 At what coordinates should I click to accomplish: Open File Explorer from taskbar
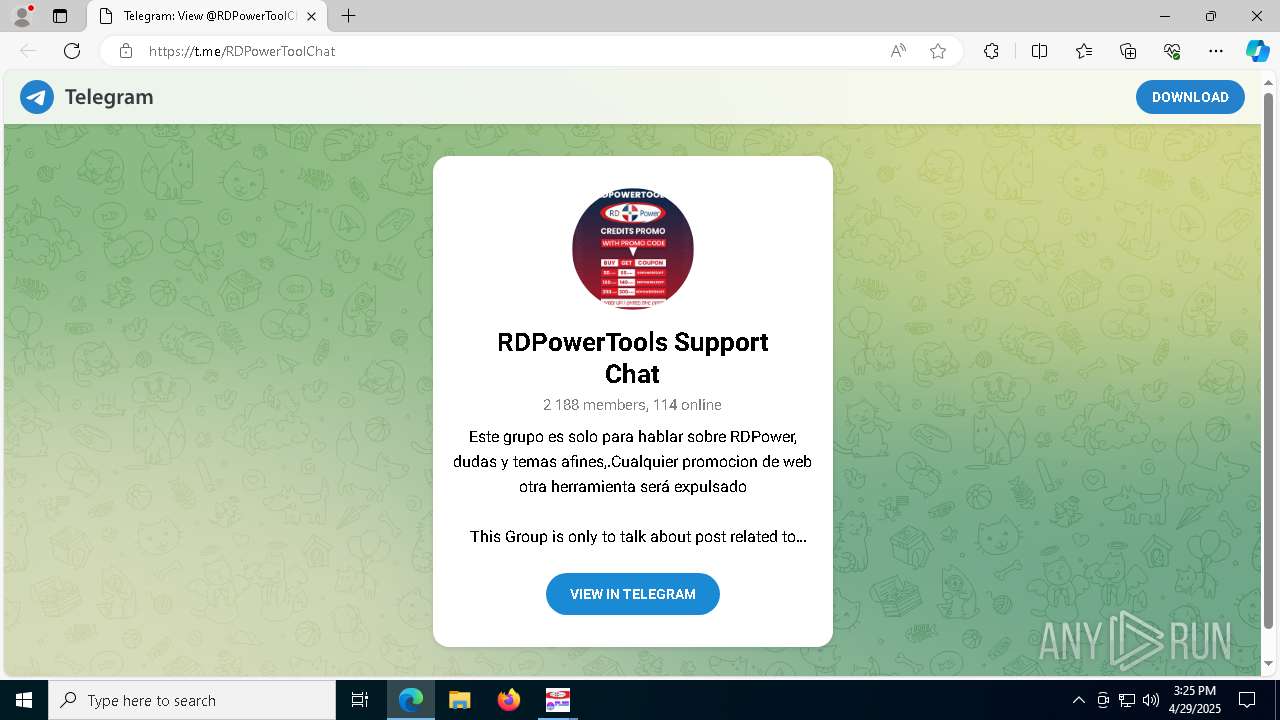pos(460,700)
